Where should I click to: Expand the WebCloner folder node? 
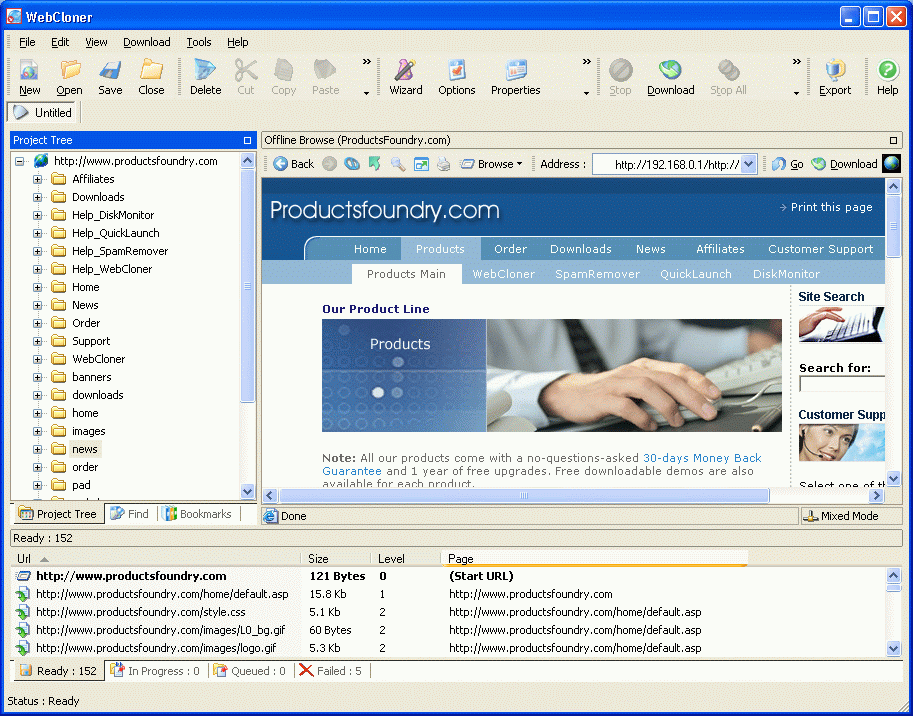point(37,359)
